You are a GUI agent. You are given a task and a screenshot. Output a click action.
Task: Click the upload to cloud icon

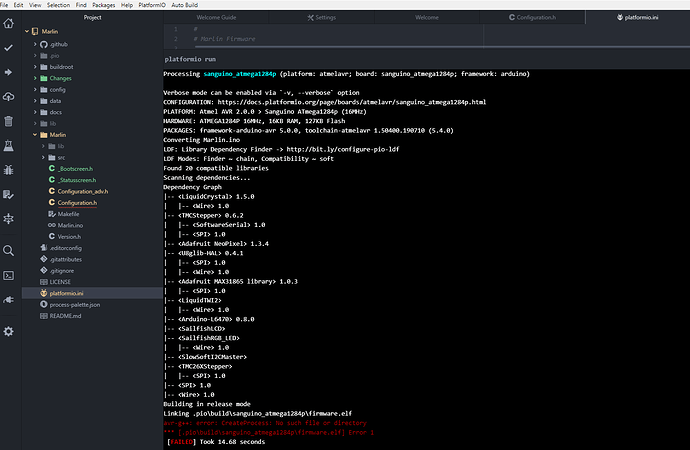pos(8,96)
